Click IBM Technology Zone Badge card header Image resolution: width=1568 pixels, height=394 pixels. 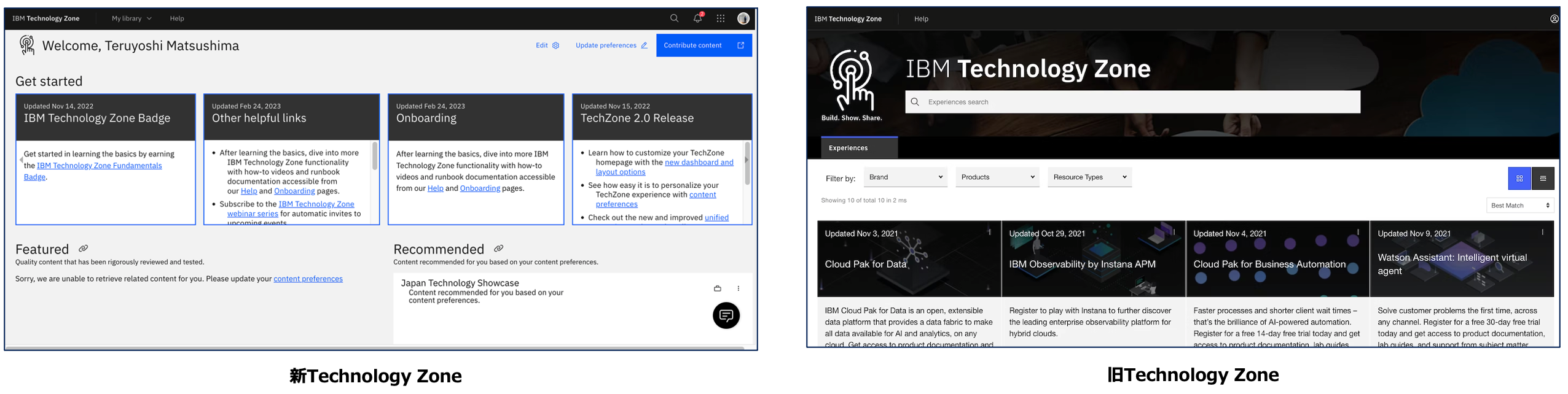pos(106,117)
